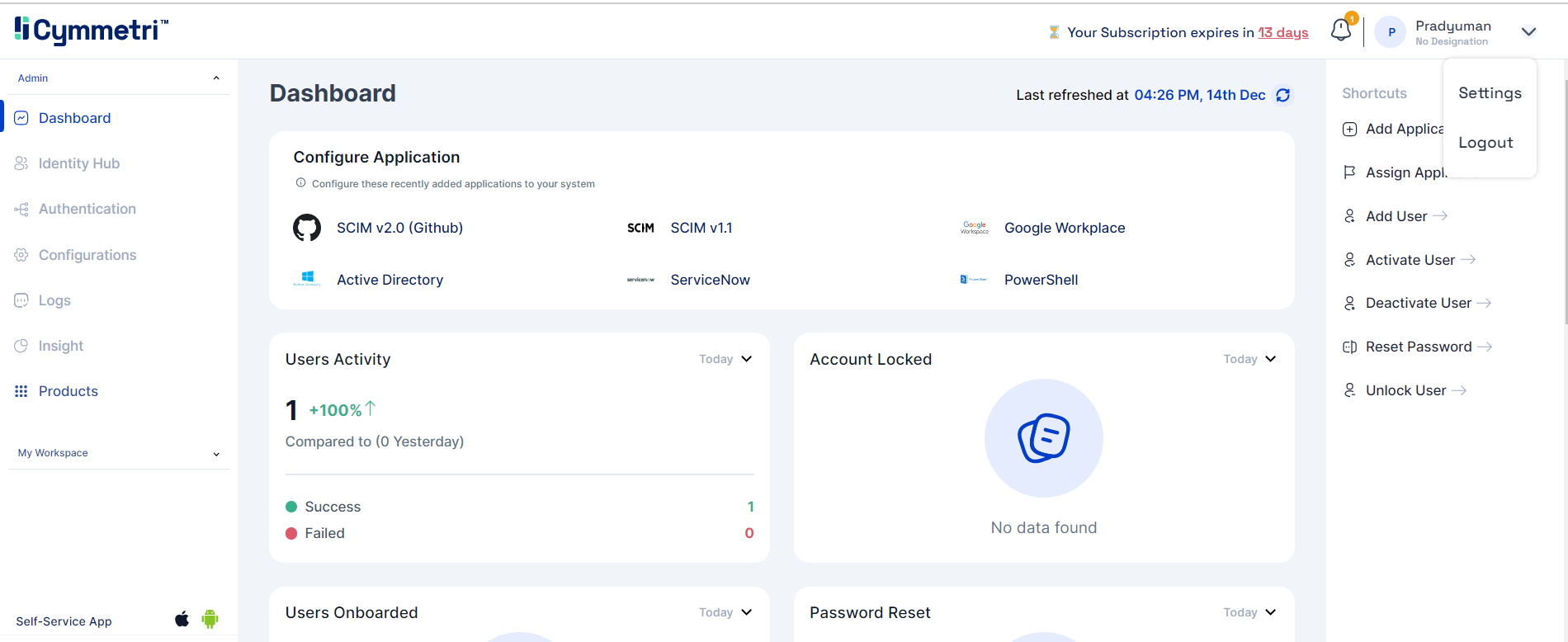Expand the My Workspace section
The width and height of the screenshot is (1568, 642).
click(x=216, y=454)
